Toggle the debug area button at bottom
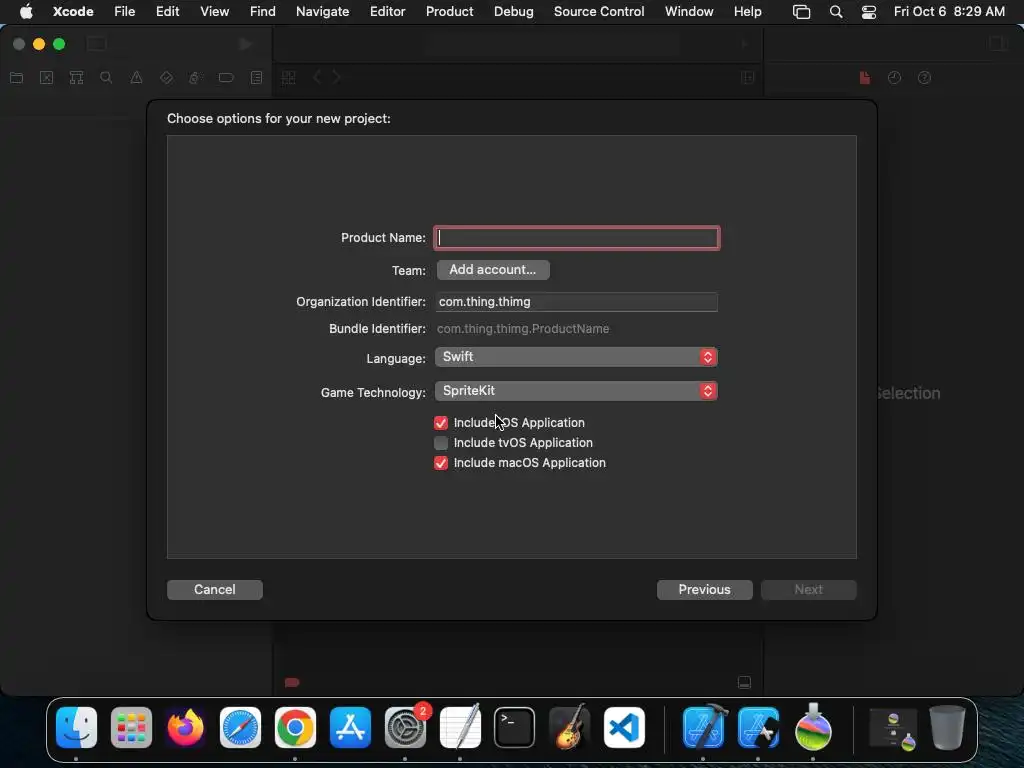Viewport: 1024px width, 768px height. coord(744,682)
